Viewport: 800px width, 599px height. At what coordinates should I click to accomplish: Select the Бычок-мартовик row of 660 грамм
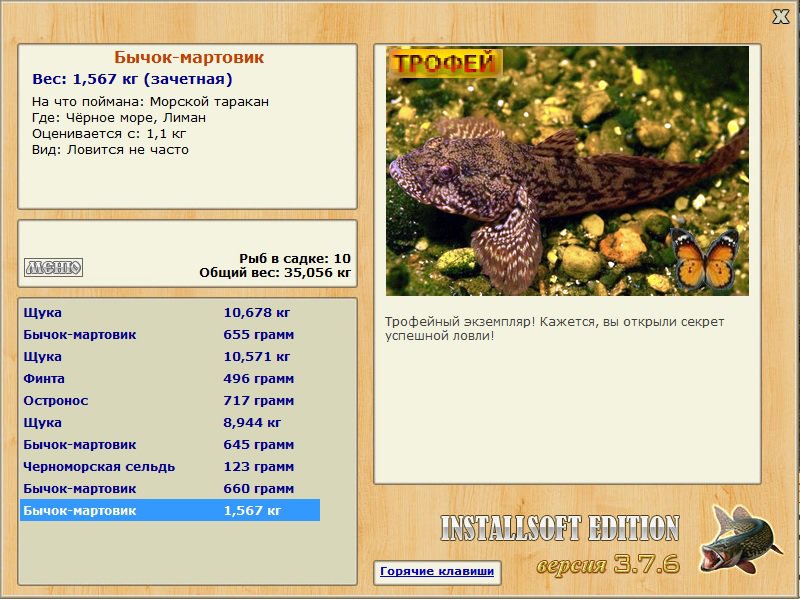tap(170, 488)
